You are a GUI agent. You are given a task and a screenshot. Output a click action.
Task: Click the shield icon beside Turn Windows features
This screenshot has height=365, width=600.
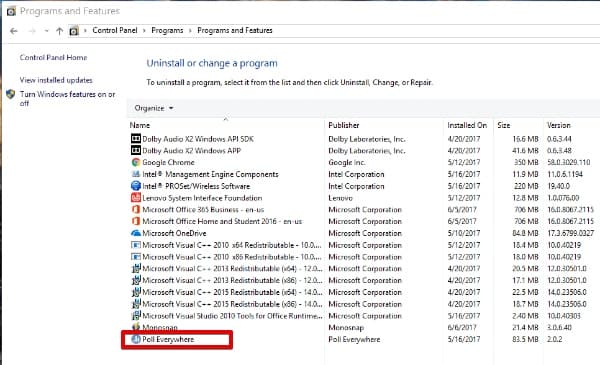(11, 94)
